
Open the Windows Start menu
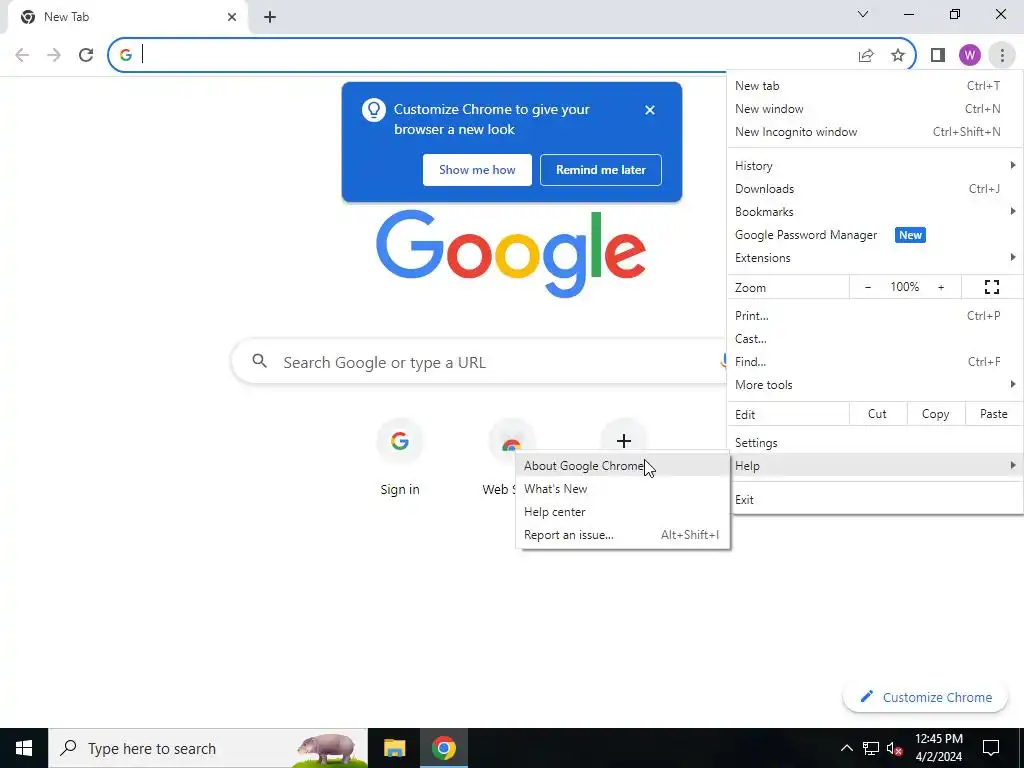coord(24,748)
